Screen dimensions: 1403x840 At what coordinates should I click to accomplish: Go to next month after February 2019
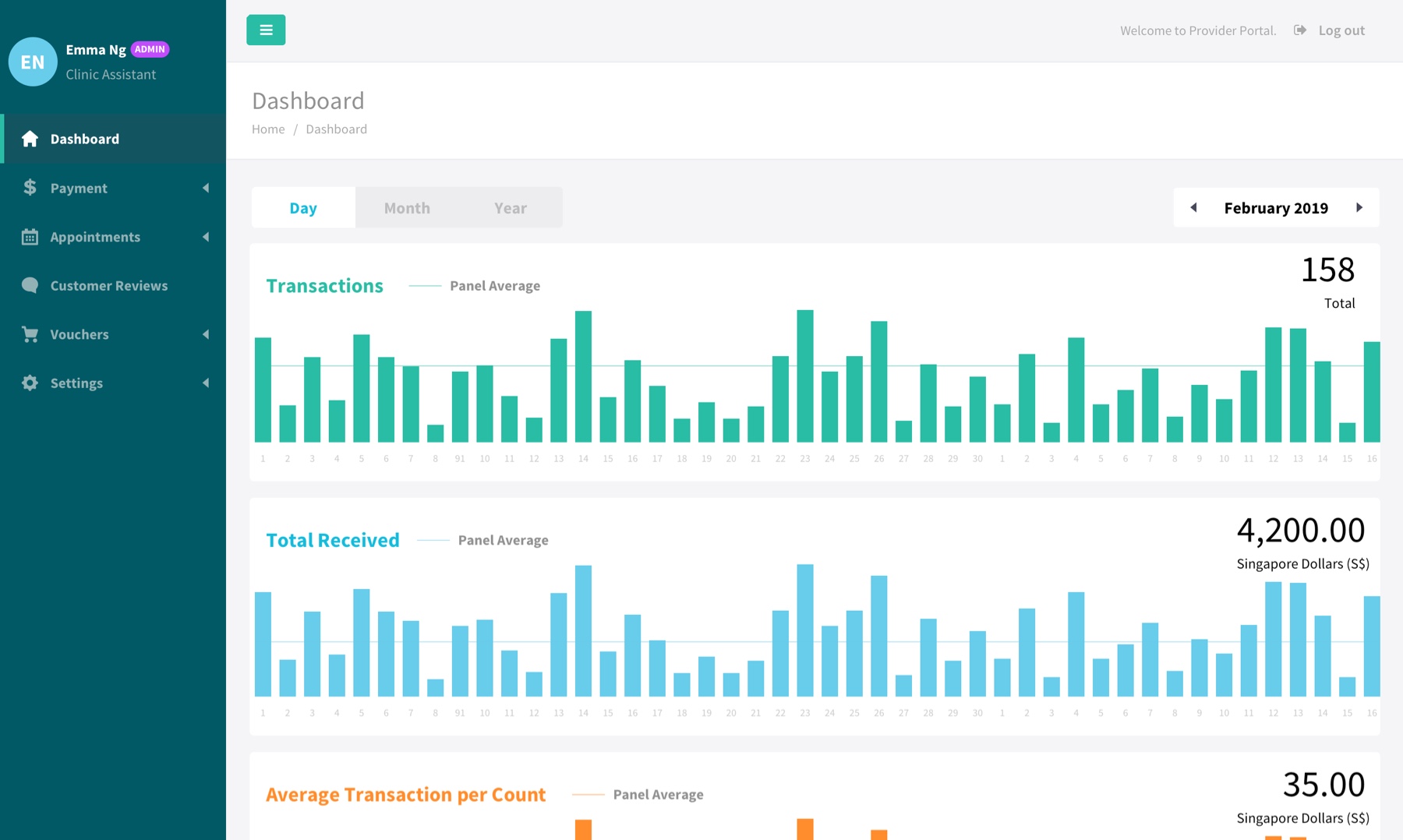tap(1359, 207)
